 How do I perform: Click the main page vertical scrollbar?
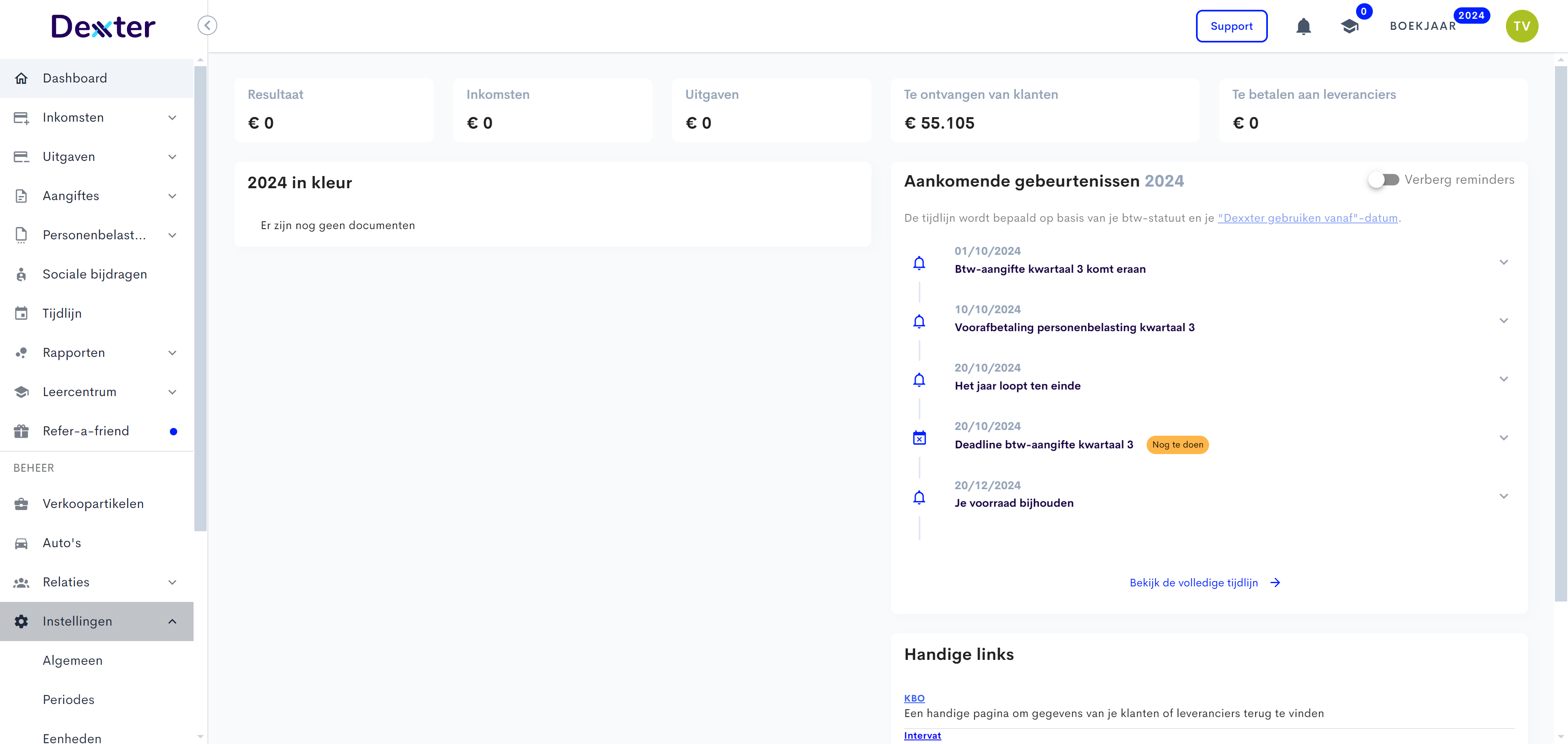(x=1561, y=334)
